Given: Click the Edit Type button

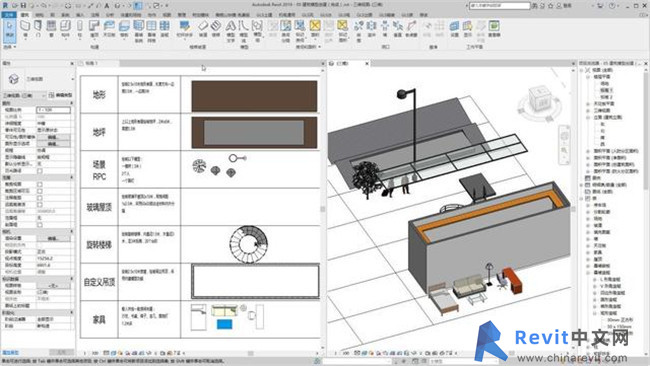Looking at the screenshot, I should coord(61,95).
